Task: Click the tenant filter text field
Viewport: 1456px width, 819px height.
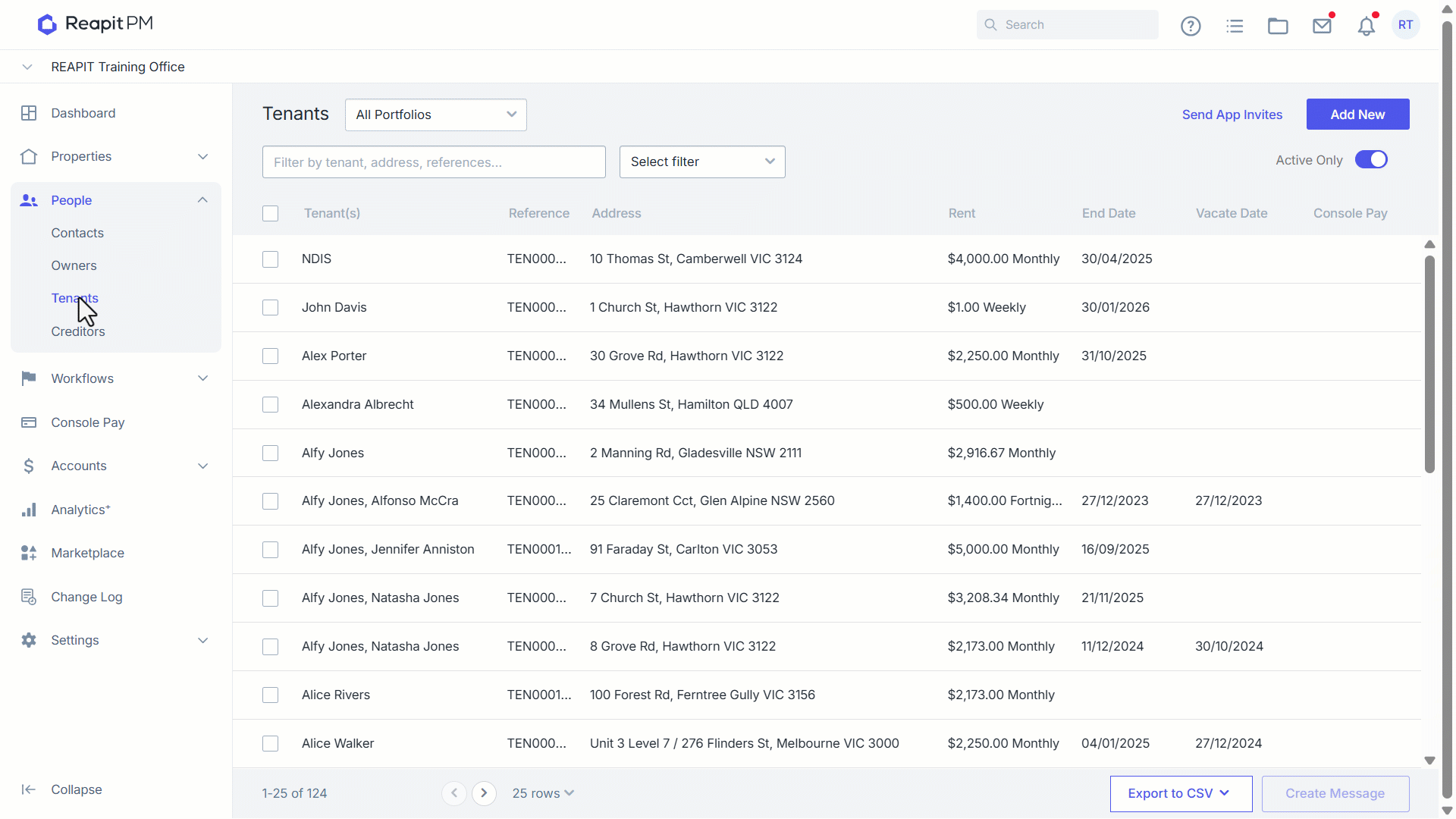Action: click(434, 162)
